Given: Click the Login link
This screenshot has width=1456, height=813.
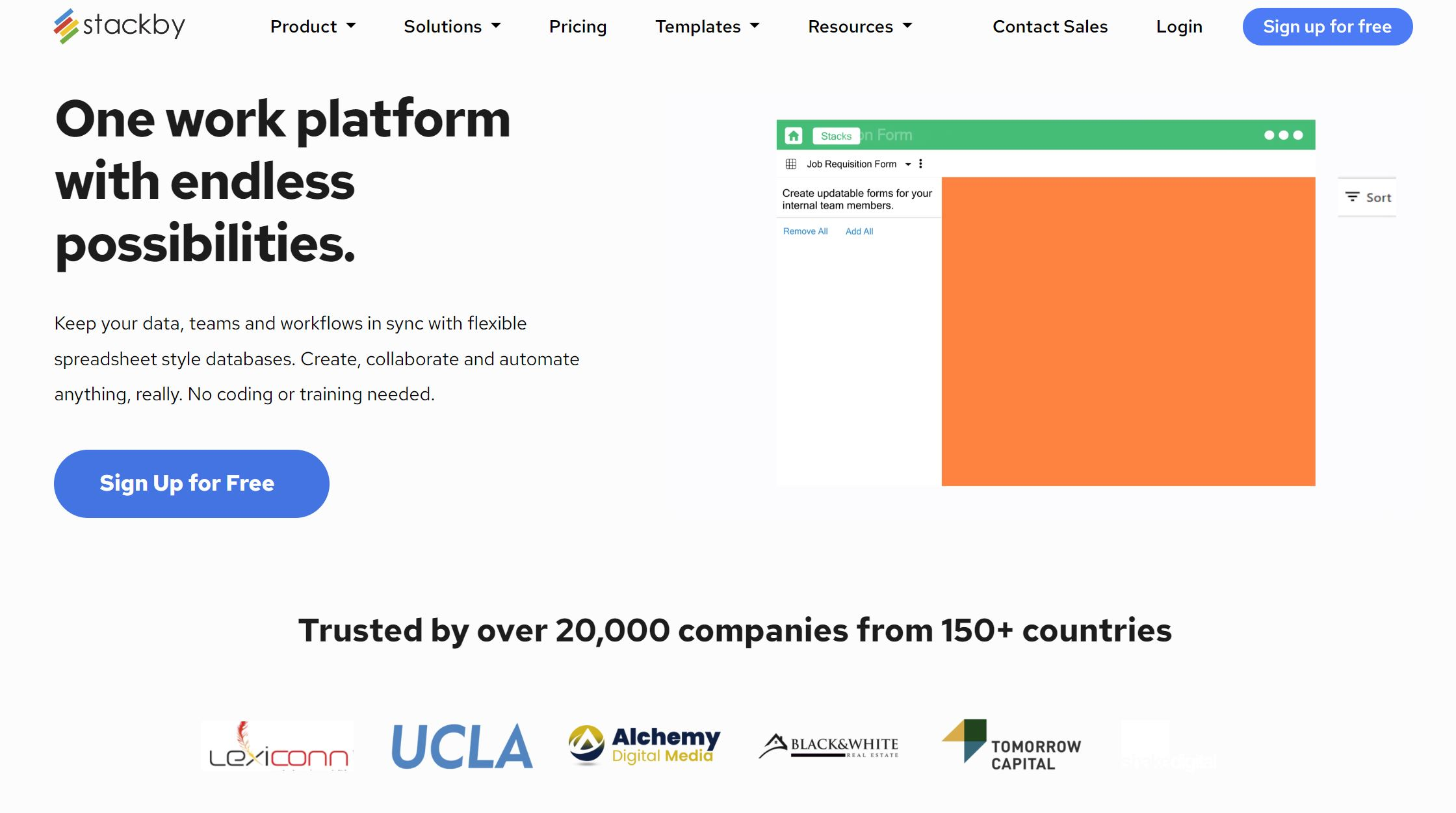Looking at the screenshot, I should 1179,26.
